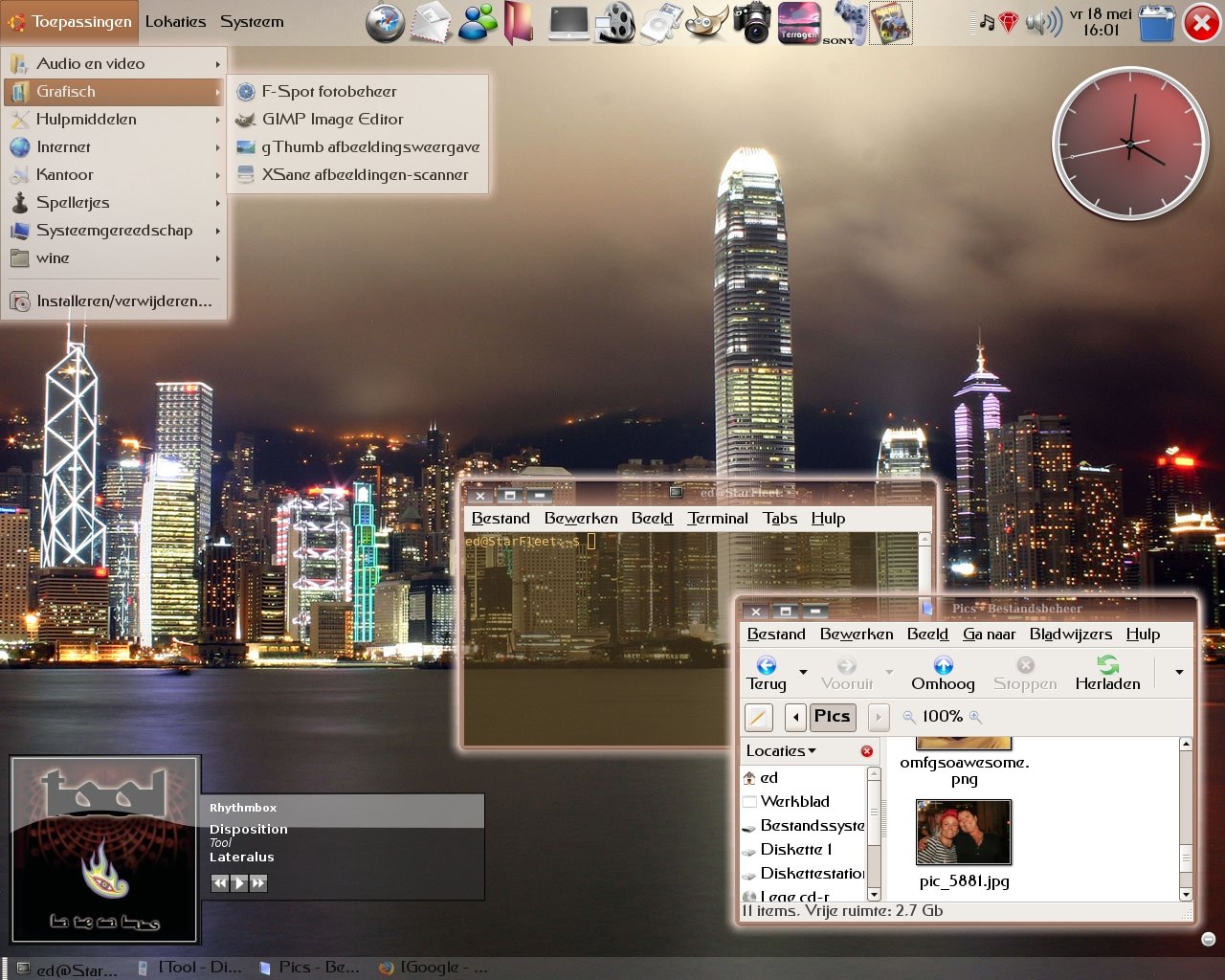Viewport: 1225px width, 980px height.
Task: Click the omfgsoawesome.png file name
Action: [965, 770]
